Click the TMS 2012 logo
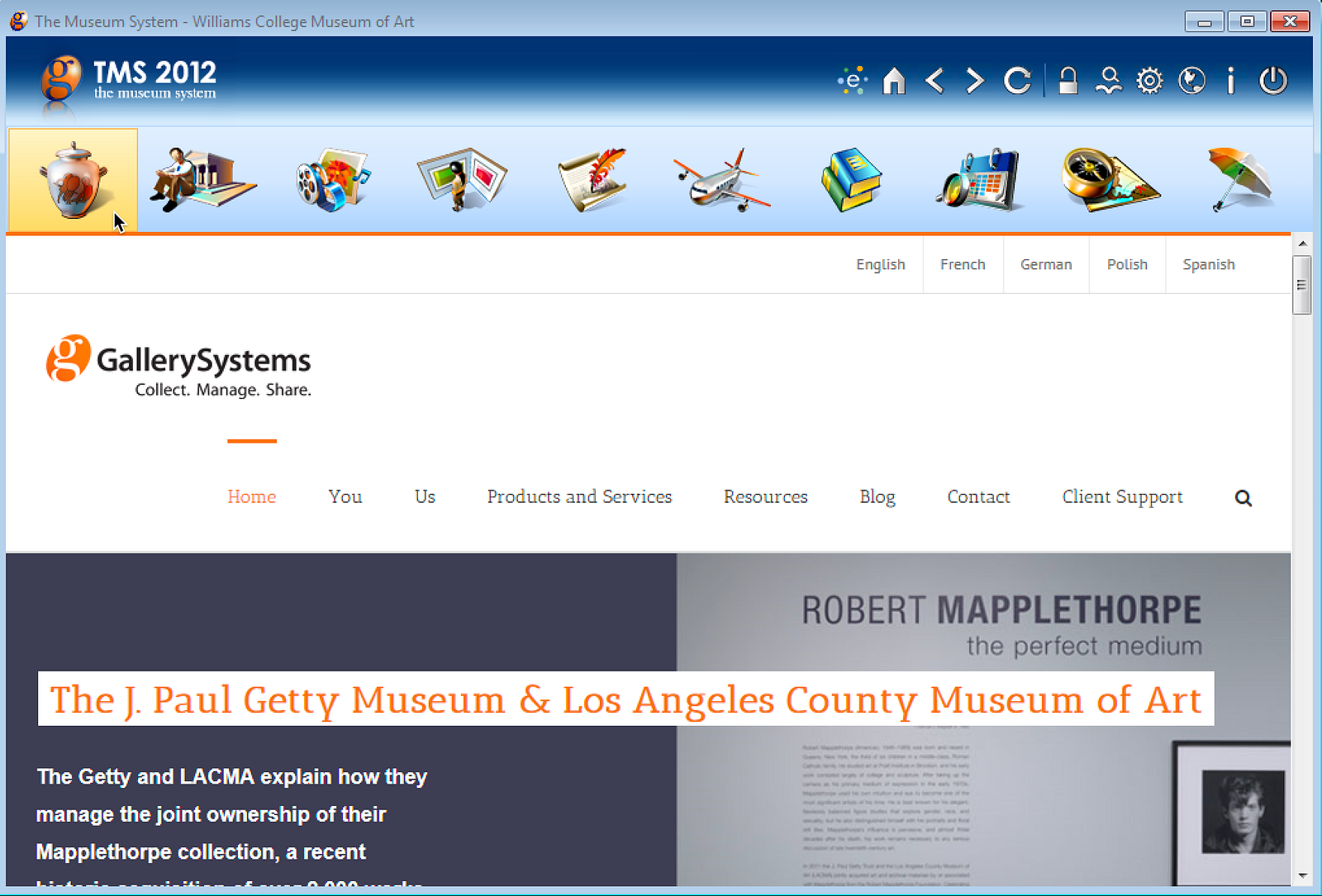Viewport: 1322px width, 896px height. pyautogui.click(x=129, y=80)
